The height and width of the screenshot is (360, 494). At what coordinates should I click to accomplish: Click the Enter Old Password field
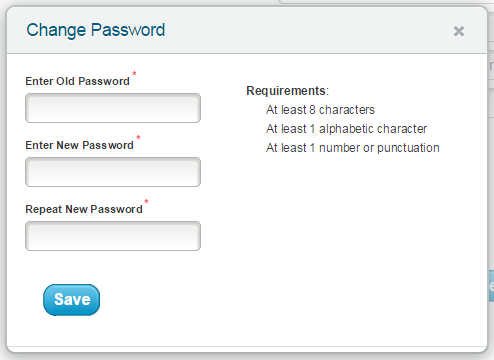(x=113, y=108)
